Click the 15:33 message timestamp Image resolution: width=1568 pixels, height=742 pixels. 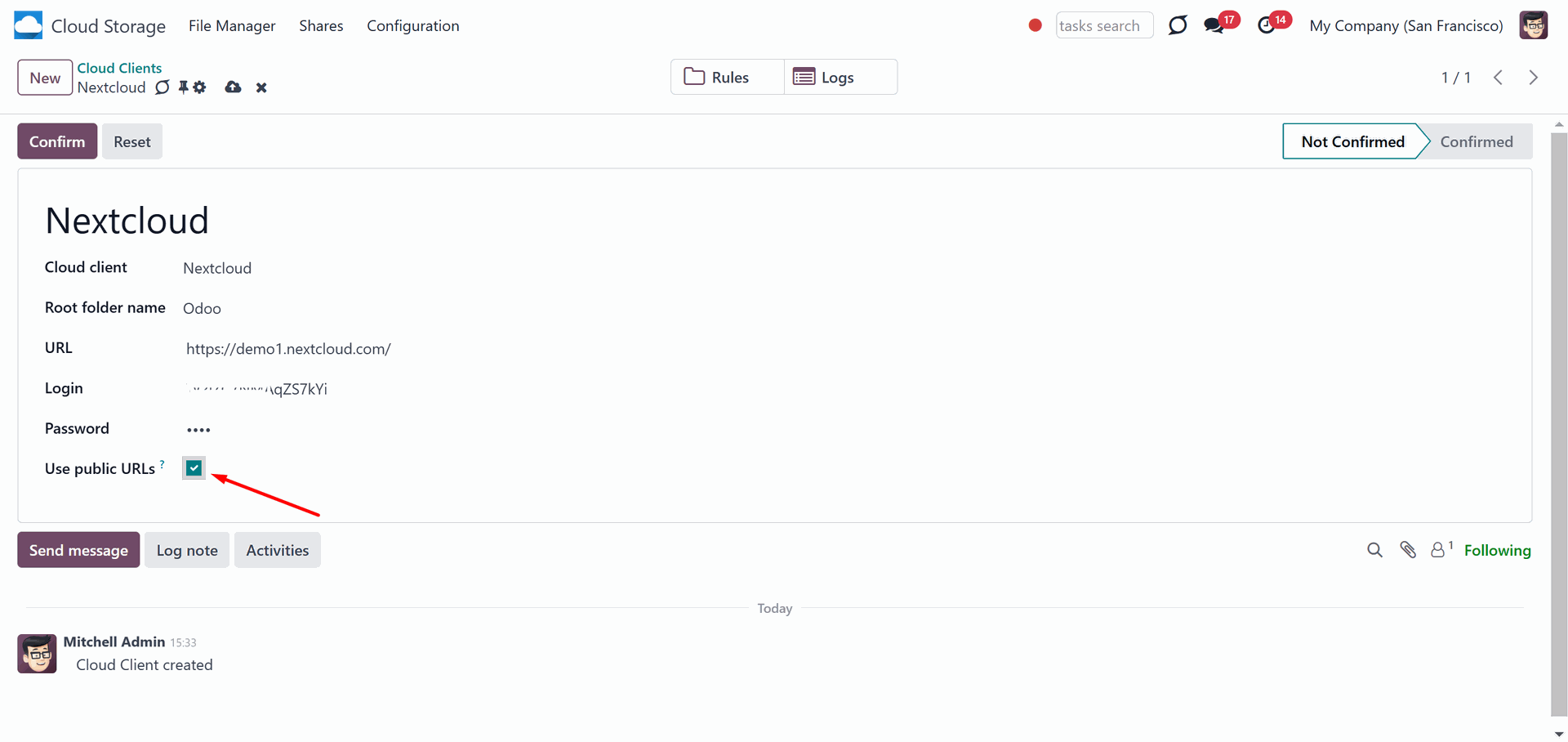[x=183, y=643]
